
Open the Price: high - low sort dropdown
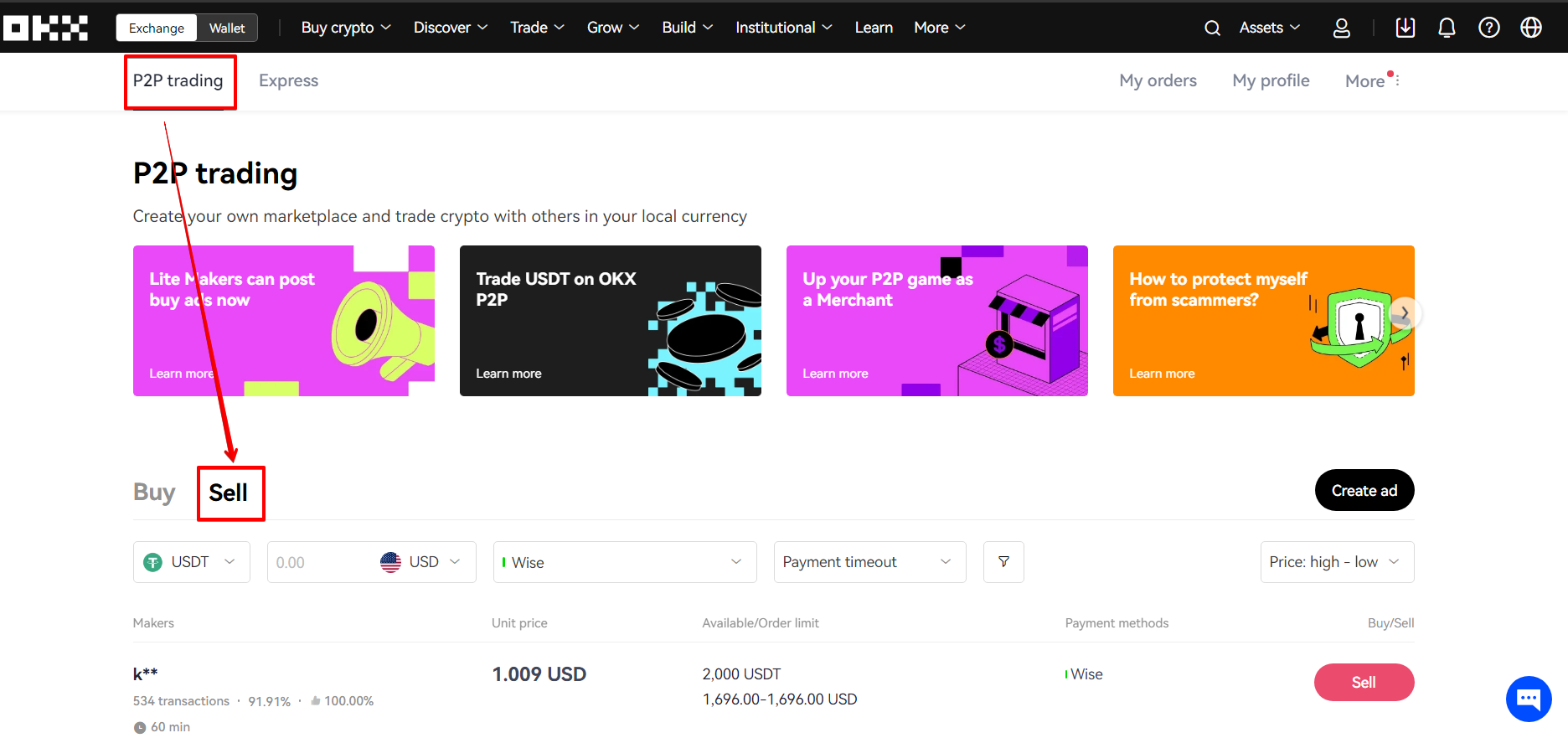[1337, 562]
